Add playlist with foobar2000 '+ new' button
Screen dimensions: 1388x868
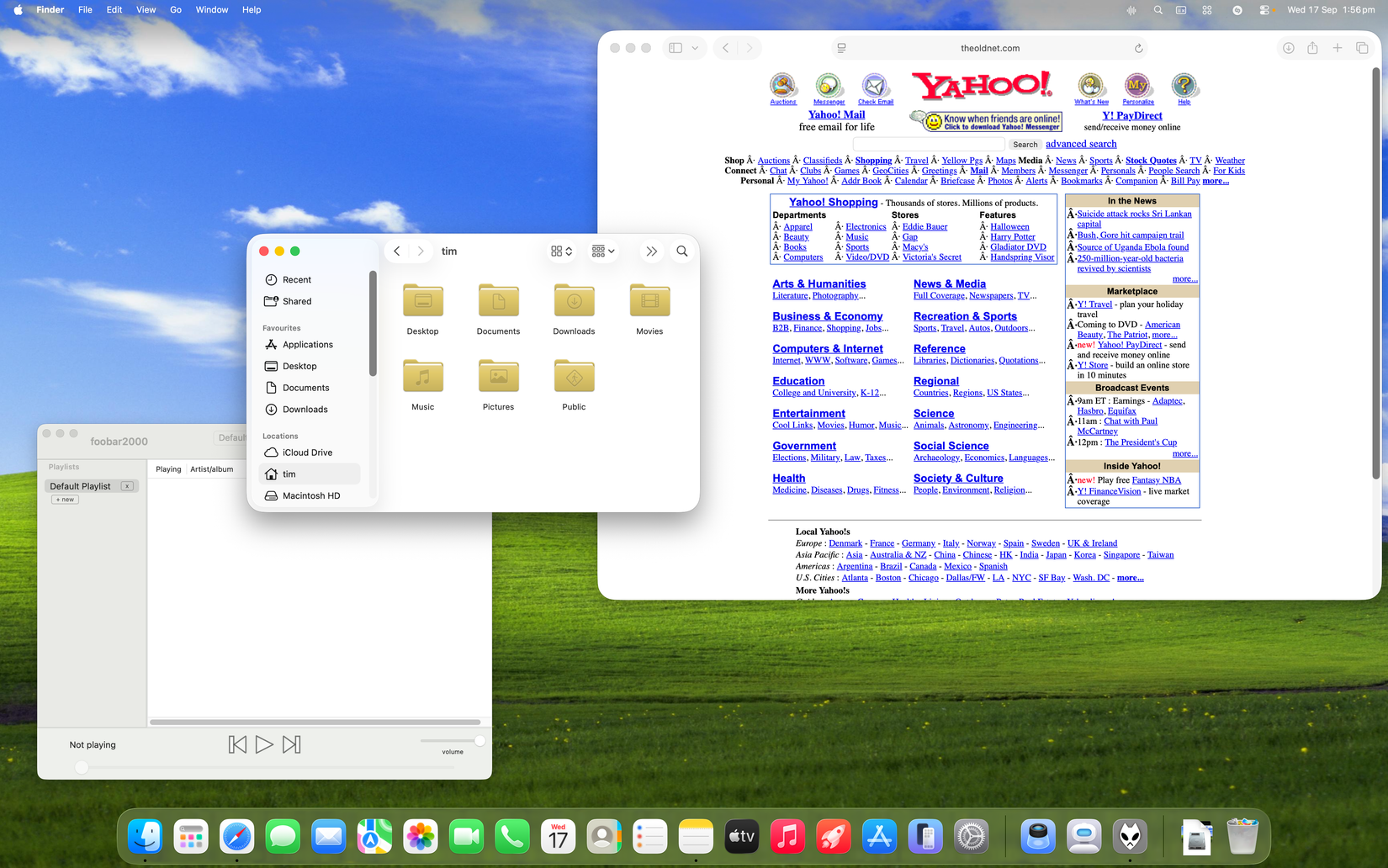[x=65, y=500]
